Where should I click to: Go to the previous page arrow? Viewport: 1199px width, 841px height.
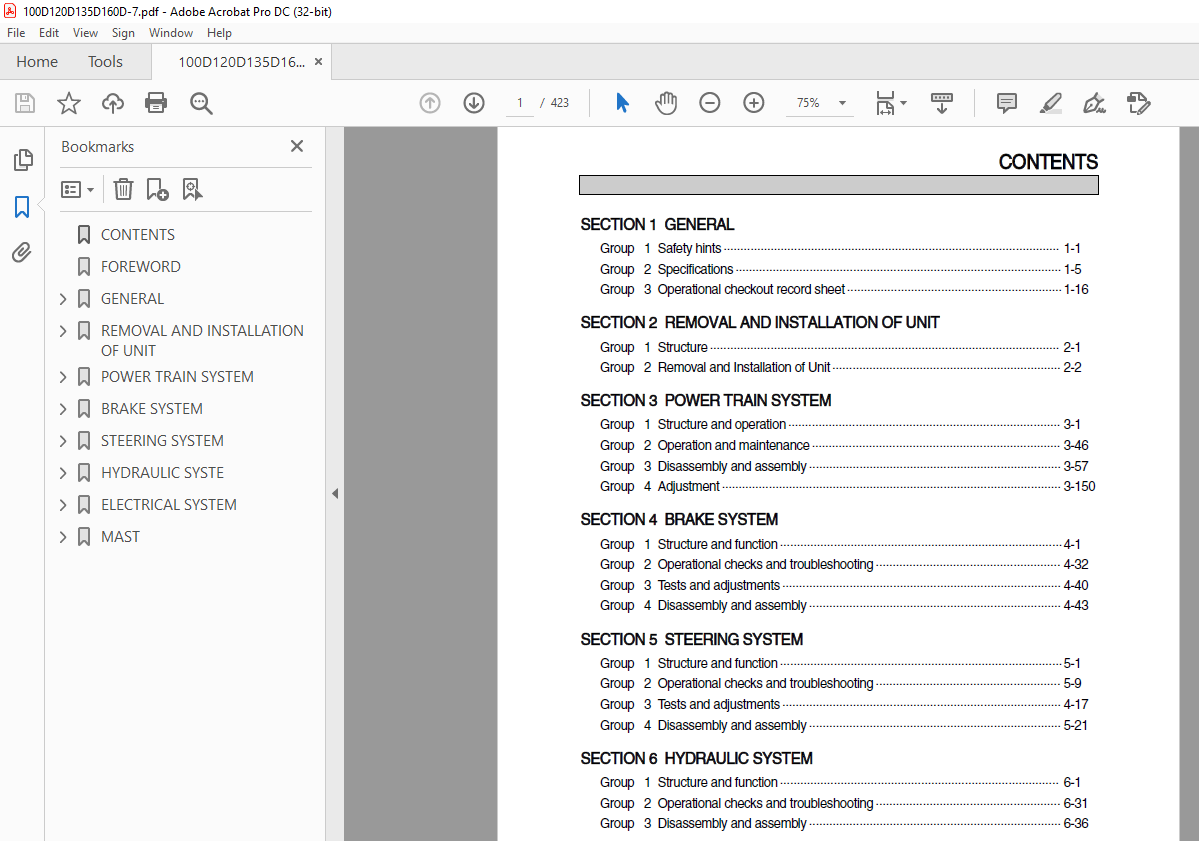[430, 102]
